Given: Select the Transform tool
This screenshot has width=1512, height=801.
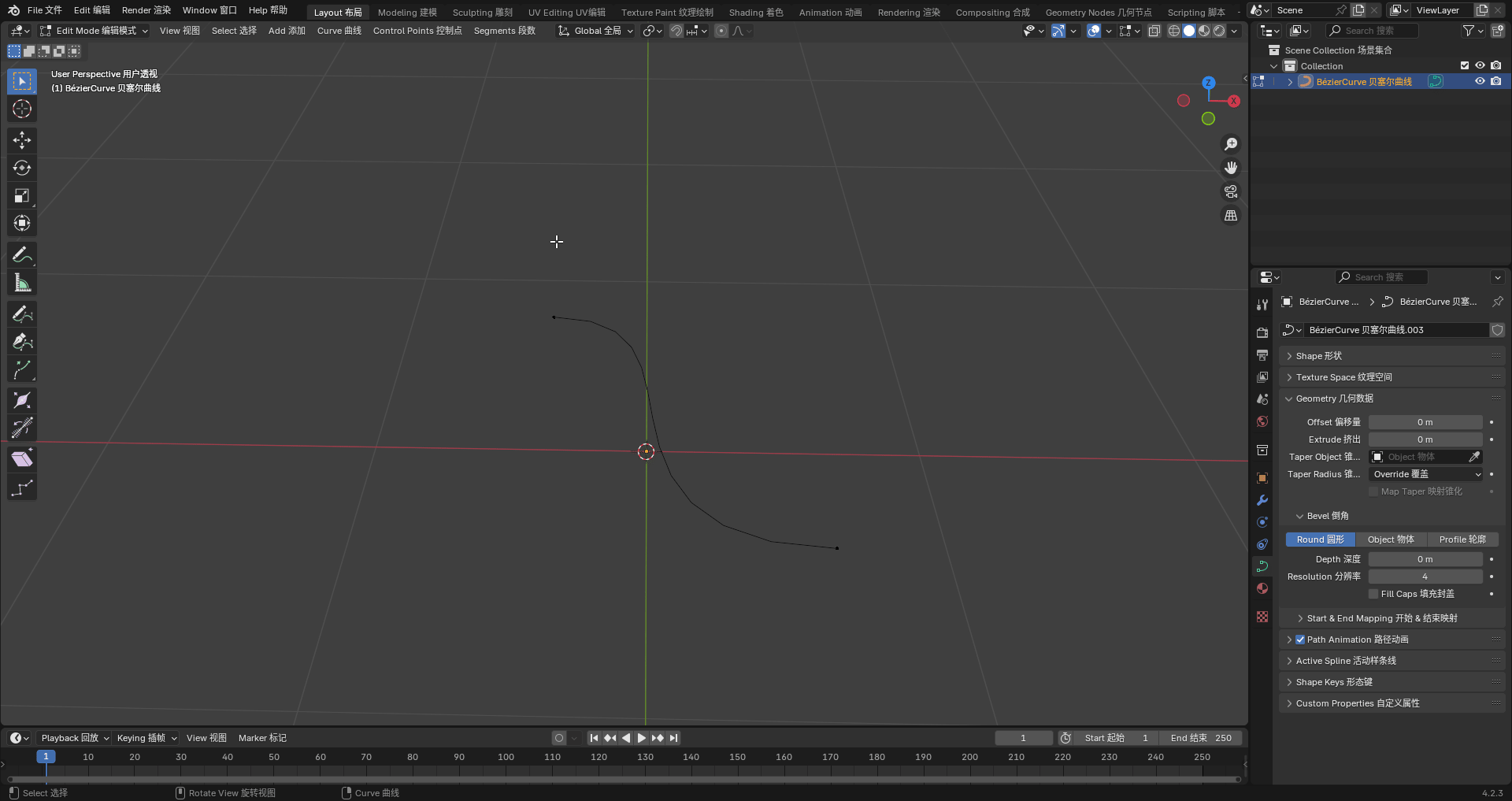Looking at the screenshot, I should click(x=22, y=223).
